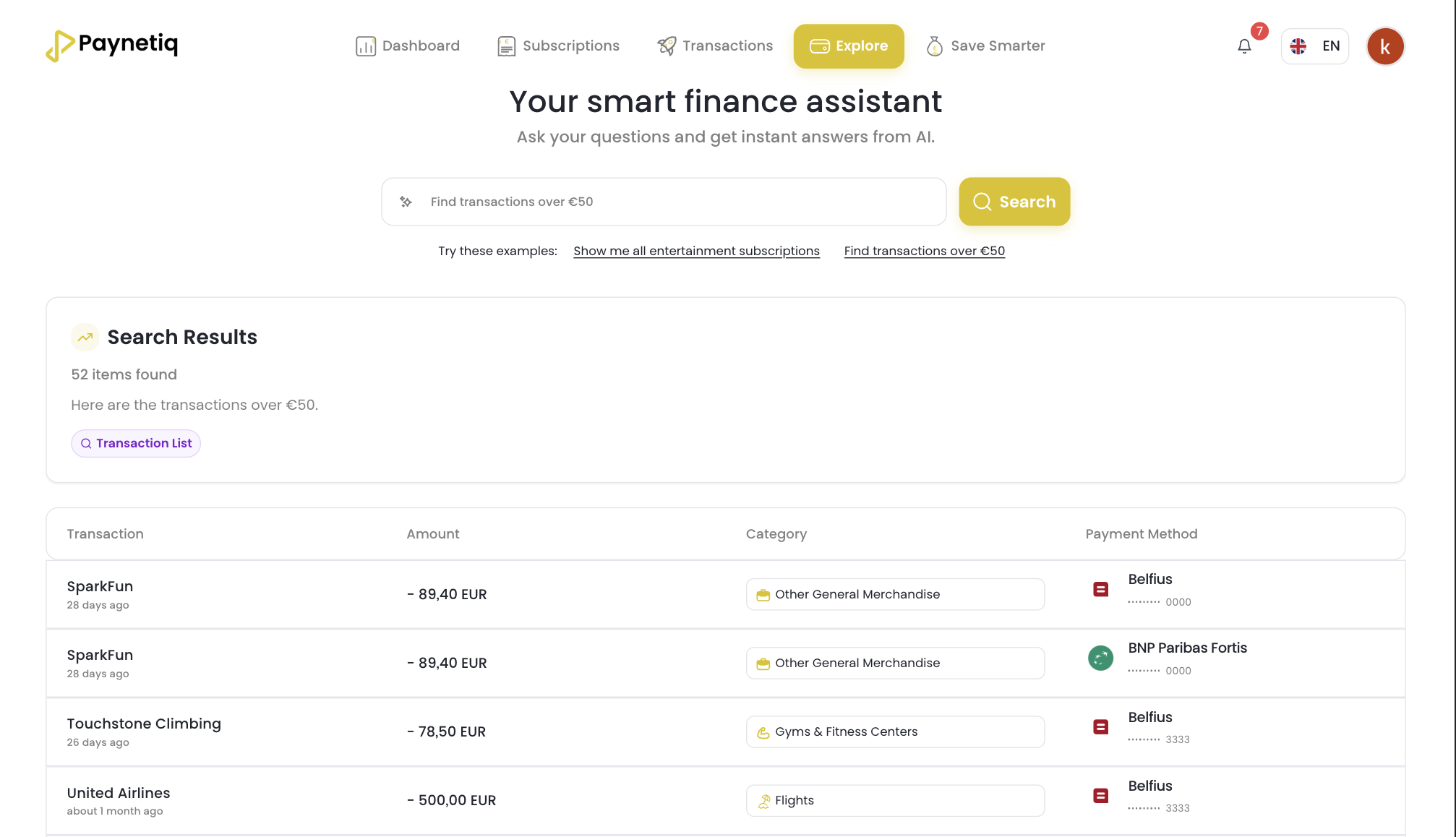
Task: Click the sparkle icon inside the search field
Action: point(406,202)
